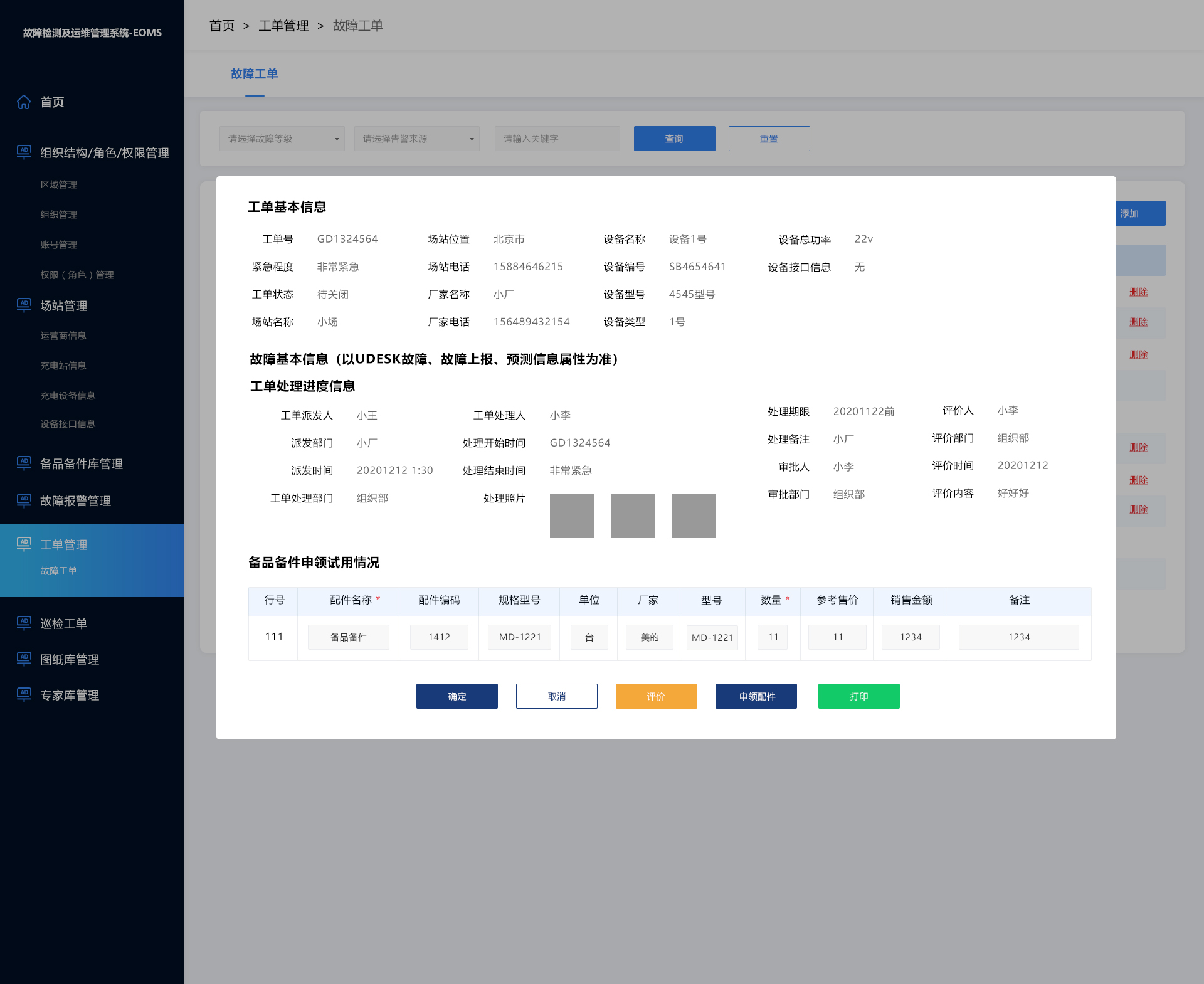This screenshot has height=984, width=1204.
Task: Click the topmost 删除 link
Action: tap(1139, 292)
